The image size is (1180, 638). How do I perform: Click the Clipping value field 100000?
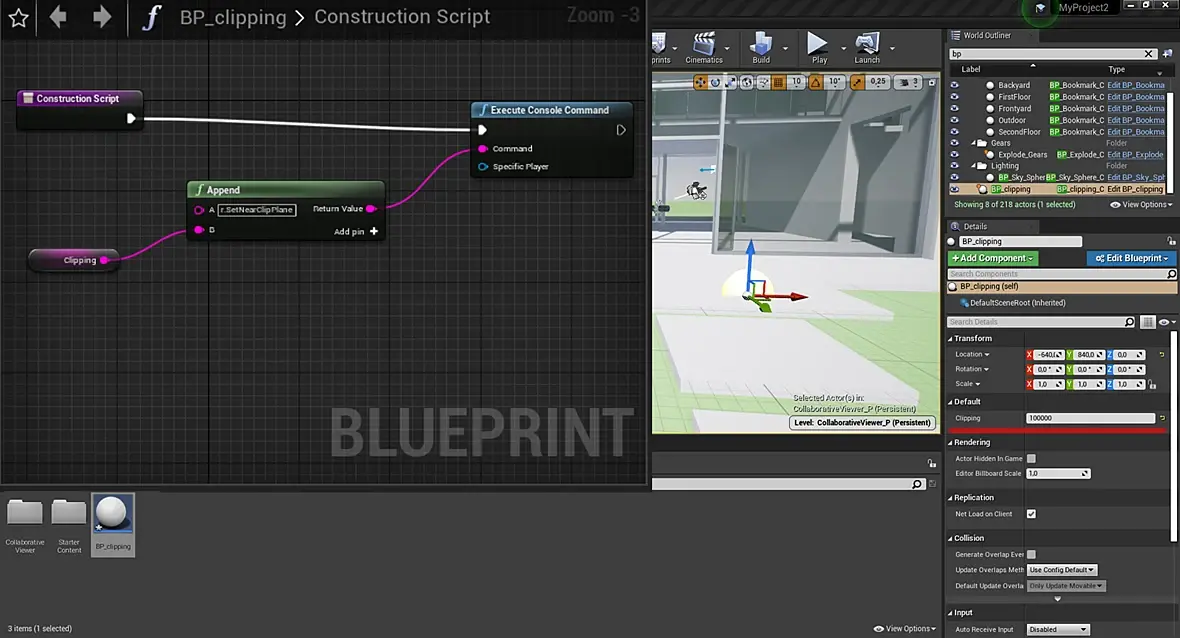tap(1090, 418)
